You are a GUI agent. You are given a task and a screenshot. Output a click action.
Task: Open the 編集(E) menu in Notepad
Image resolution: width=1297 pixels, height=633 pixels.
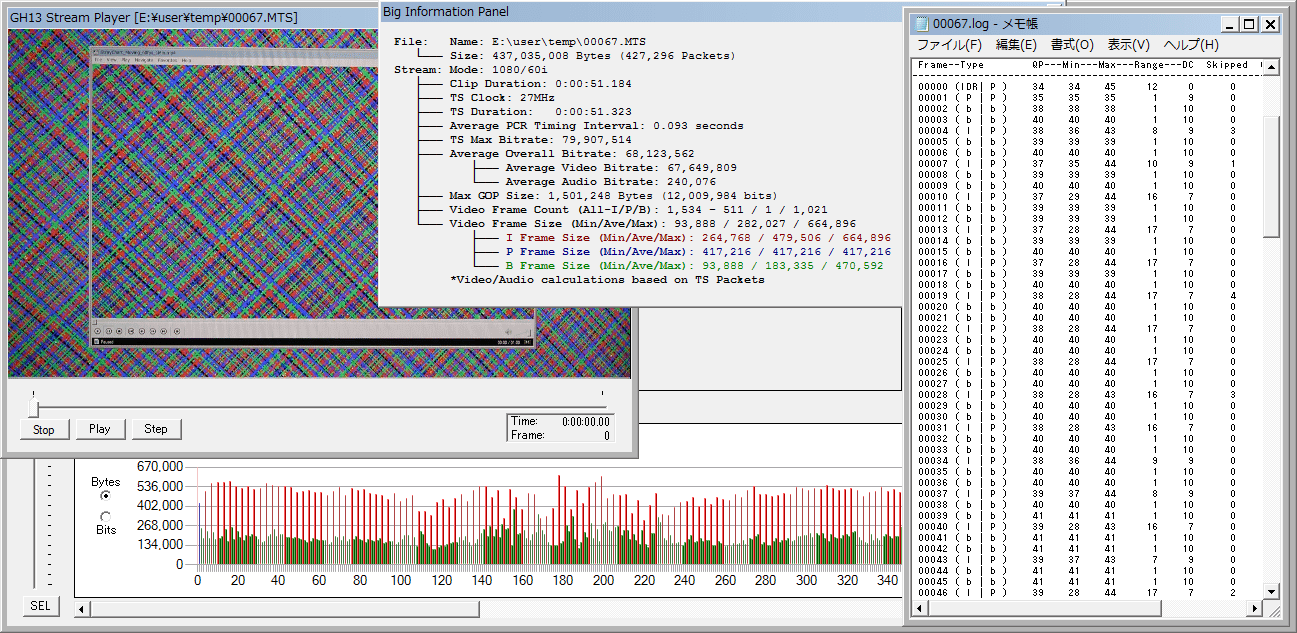coord(1016,45)
